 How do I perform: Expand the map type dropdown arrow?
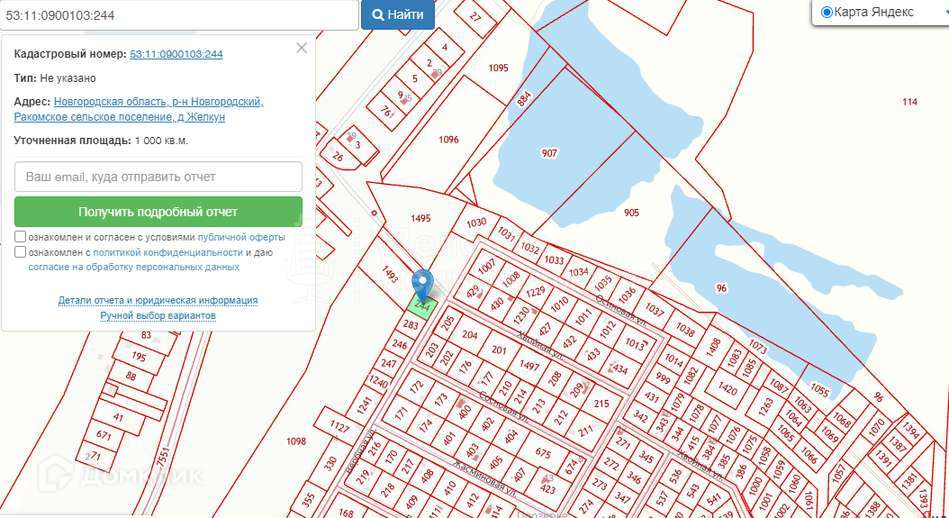coord(945,12)
